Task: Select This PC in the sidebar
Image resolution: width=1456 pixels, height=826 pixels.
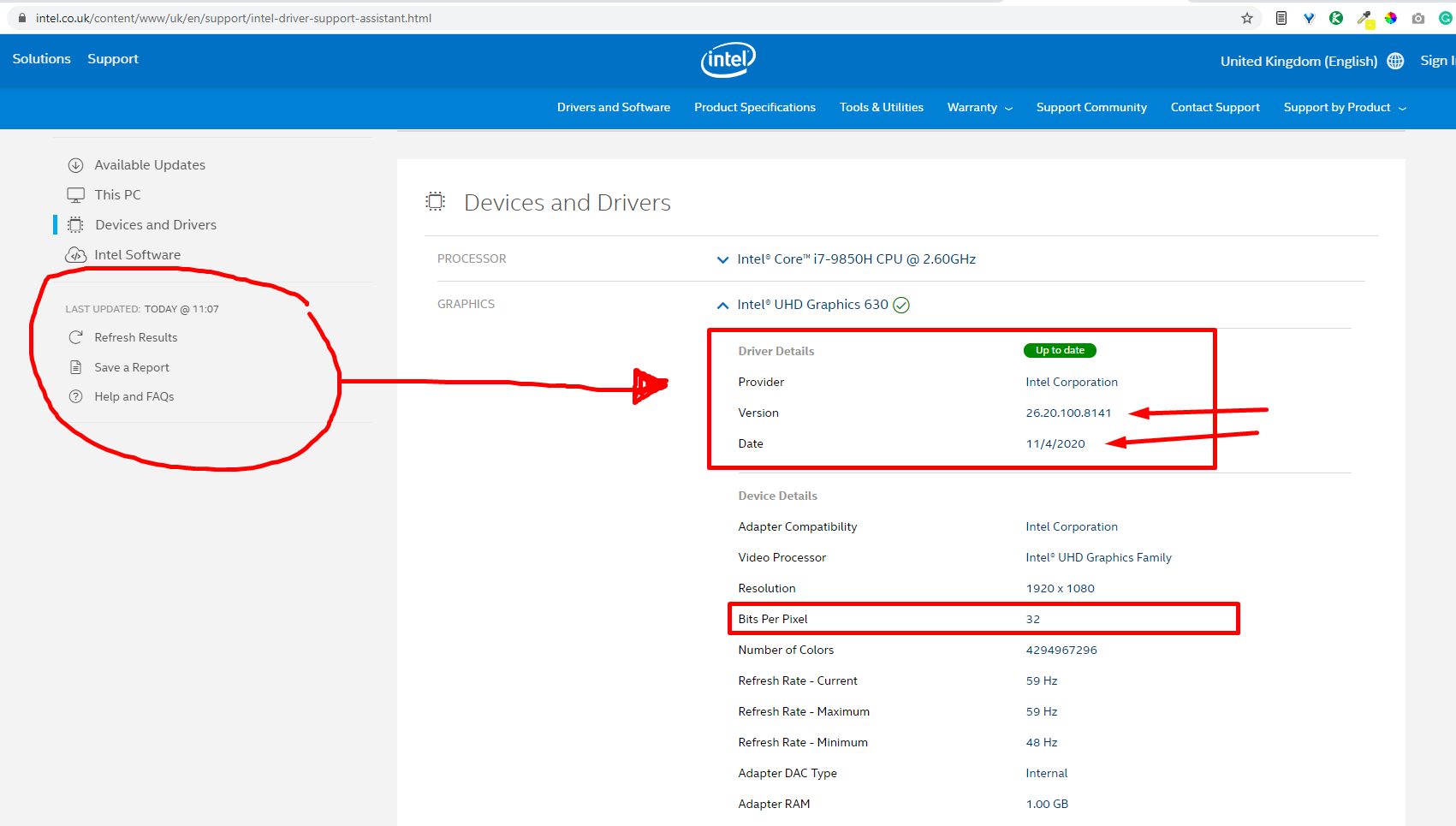Action: point(117,195)
